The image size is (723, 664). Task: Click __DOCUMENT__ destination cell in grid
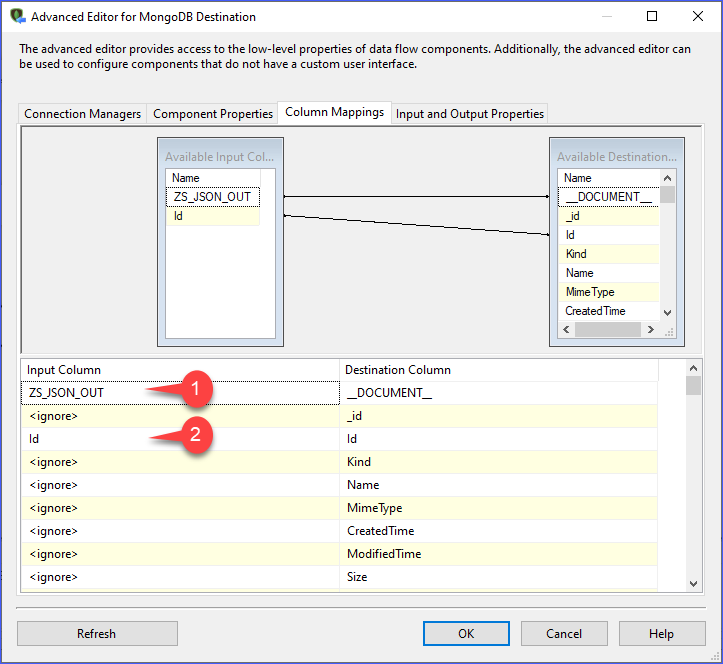click(x=499, y=393)
